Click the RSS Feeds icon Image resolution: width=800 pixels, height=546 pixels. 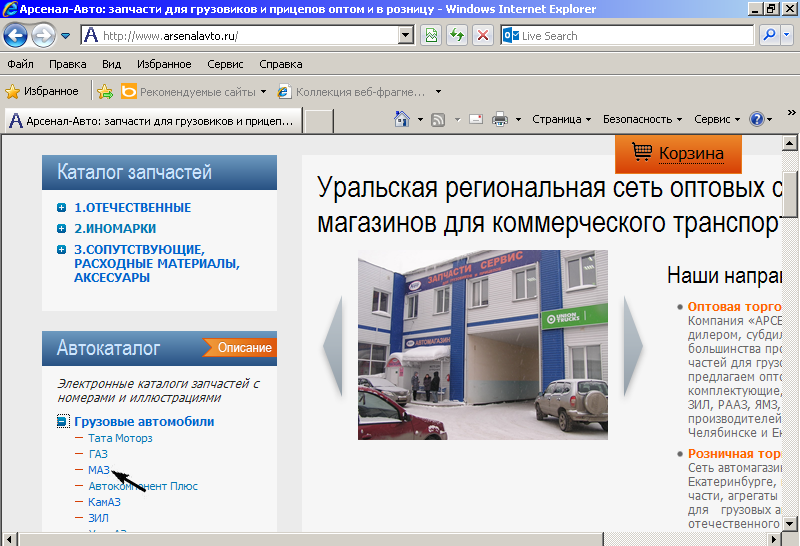pyautogui.click(x=438, y=119)
